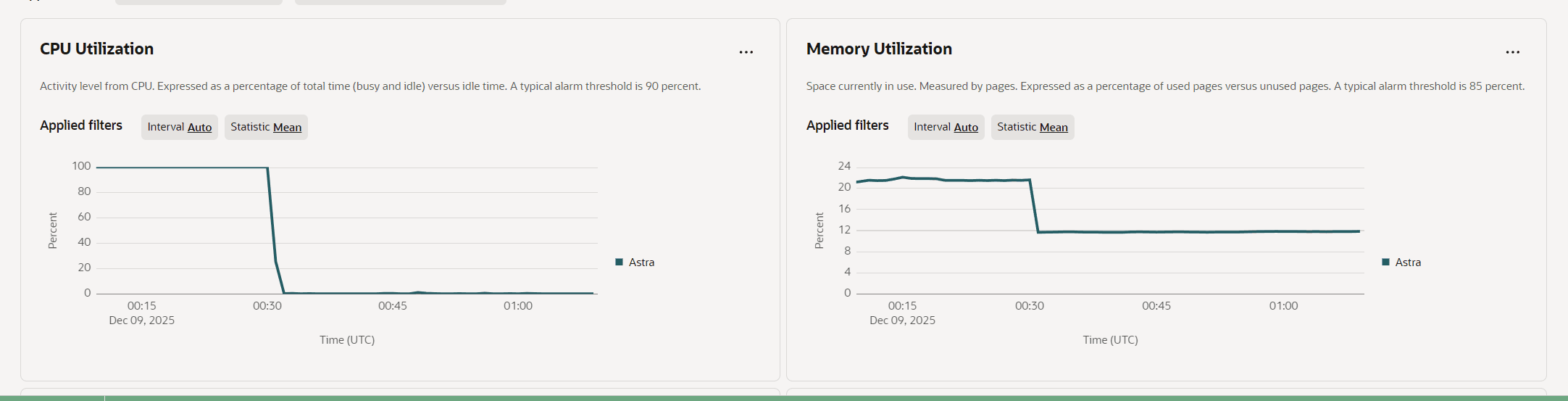Click Astra legend square in Memory chart

[1385, 262]
